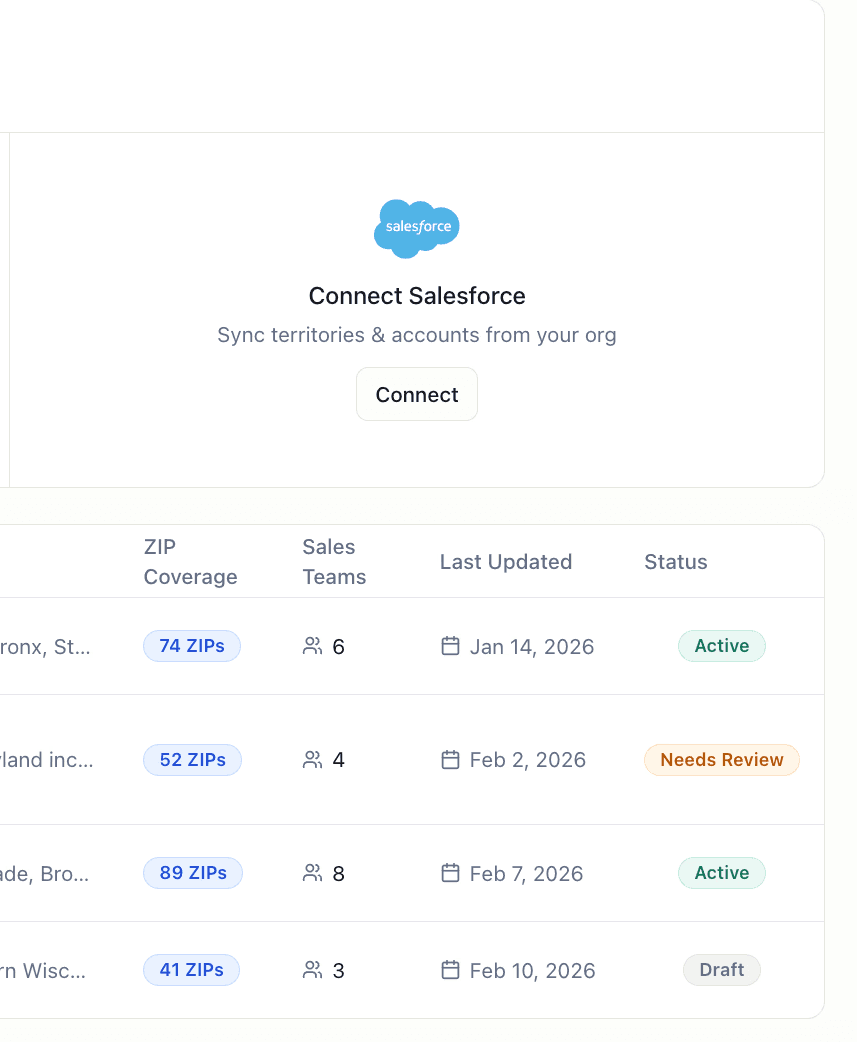Click the people icon beside 4 teams
Viewport: 857px width, 1042px height.
(312, 760)
